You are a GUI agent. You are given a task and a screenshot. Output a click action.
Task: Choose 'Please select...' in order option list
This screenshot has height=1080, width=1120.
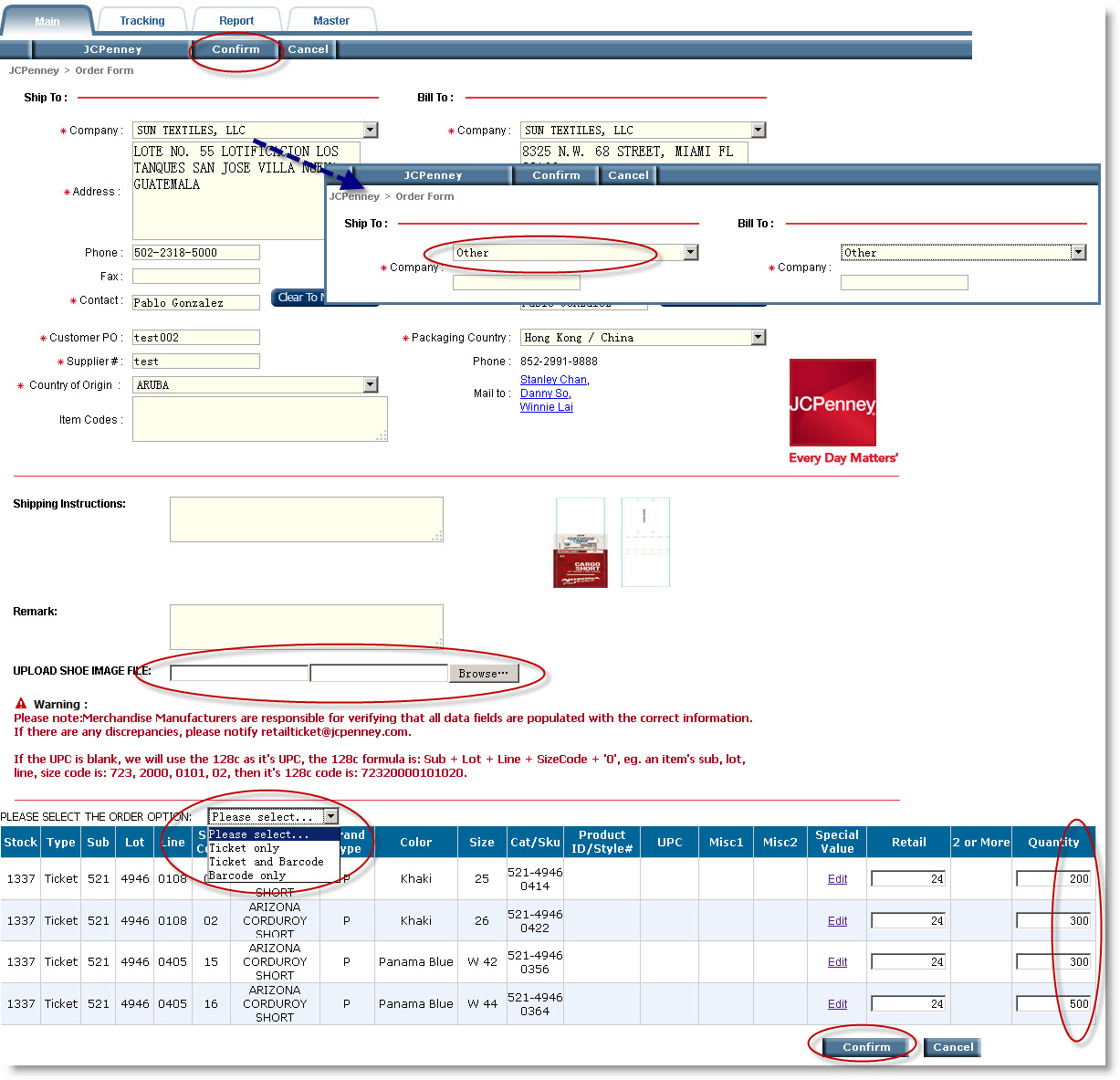[x=274, y=834]
